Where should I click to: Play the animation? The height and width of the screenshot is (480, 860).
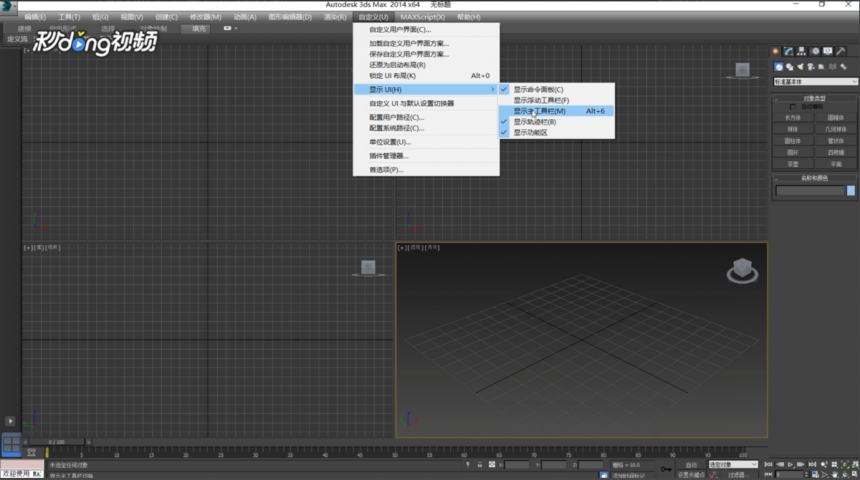click(x=790, y=465)
